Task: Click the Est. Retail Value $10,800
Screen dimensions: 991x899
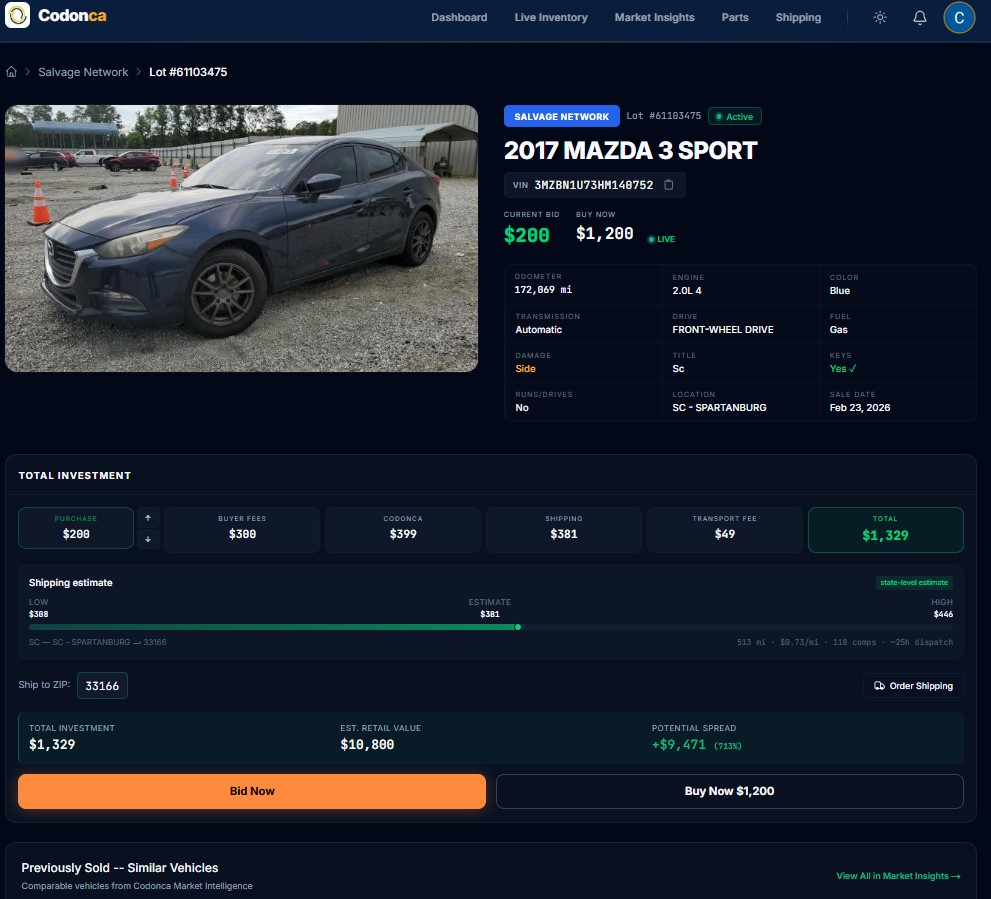Action: pyautogui.click(x=367, y=745)
